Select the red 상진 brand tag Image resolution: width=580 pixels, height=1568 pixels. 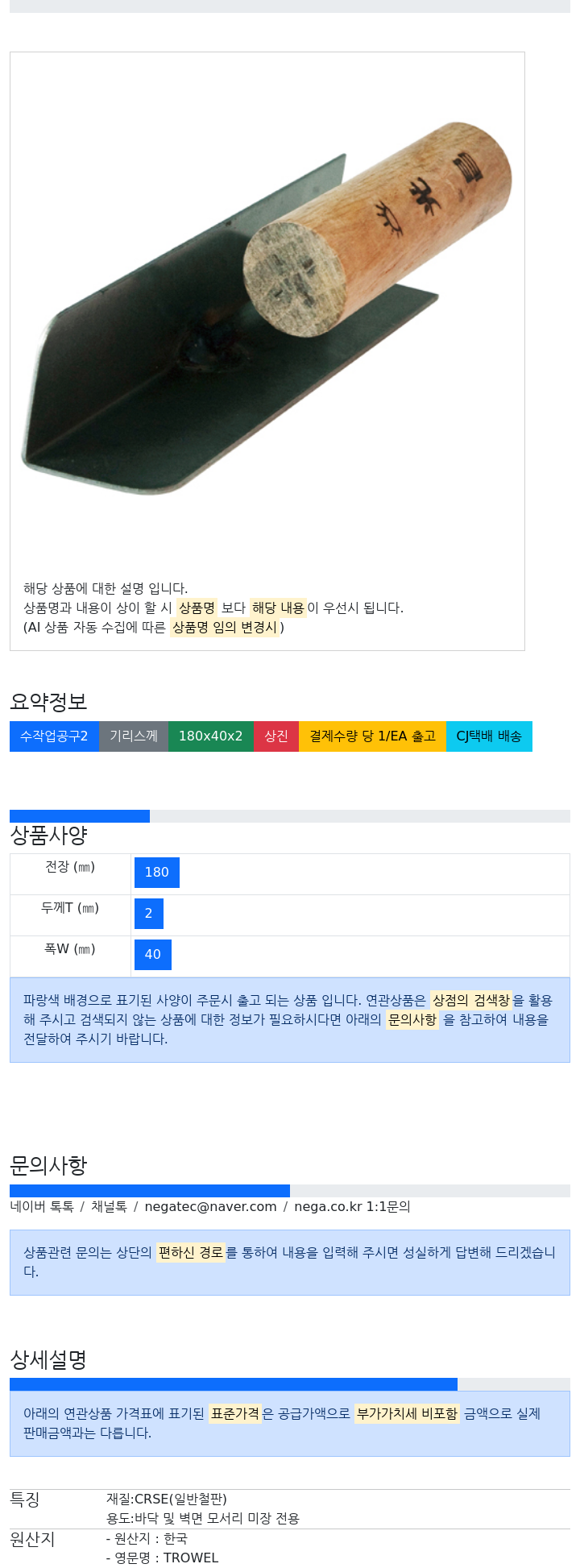pos(276,736)
